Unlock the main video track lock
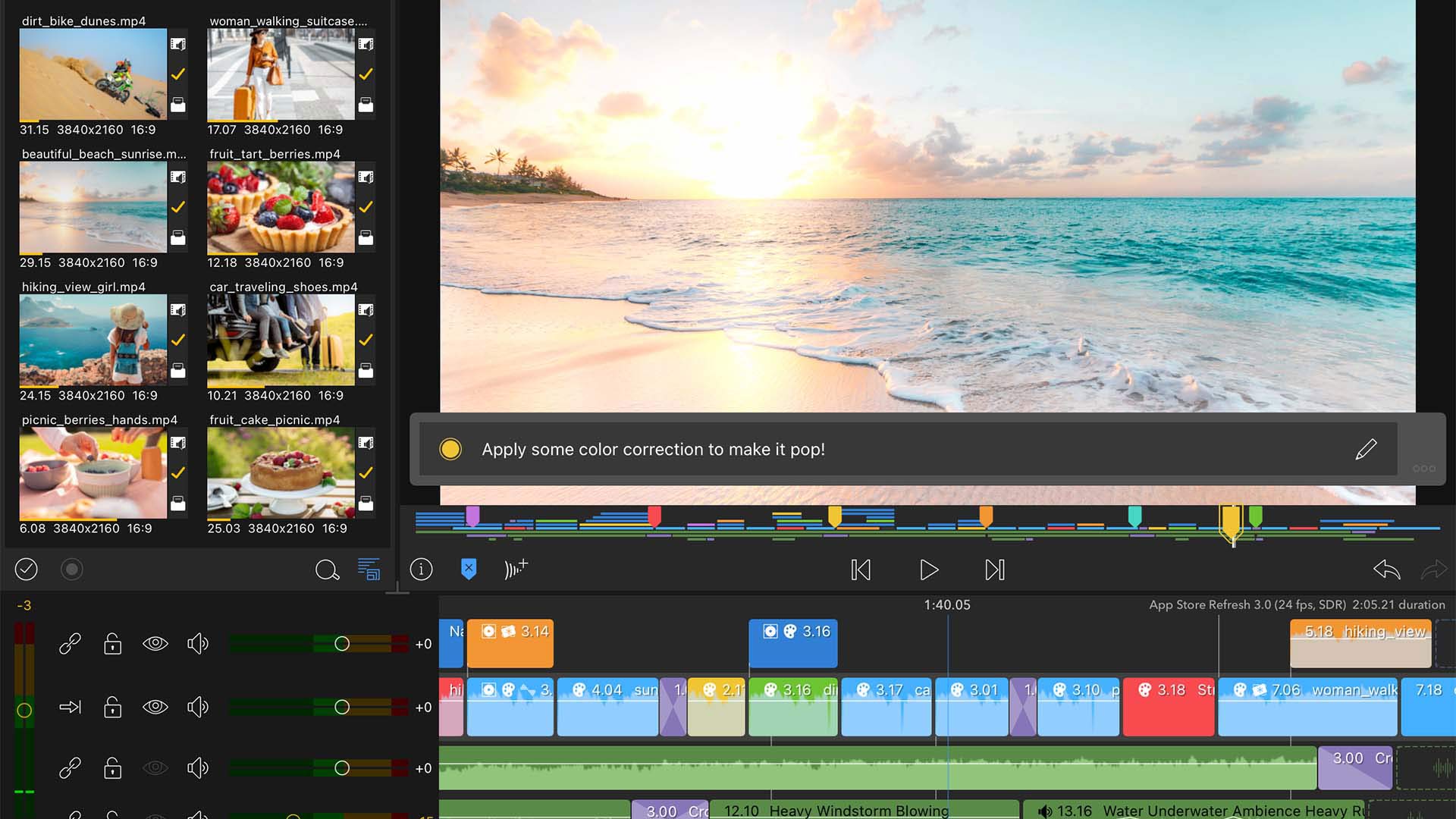The image size is (1456, 819). 112,708
